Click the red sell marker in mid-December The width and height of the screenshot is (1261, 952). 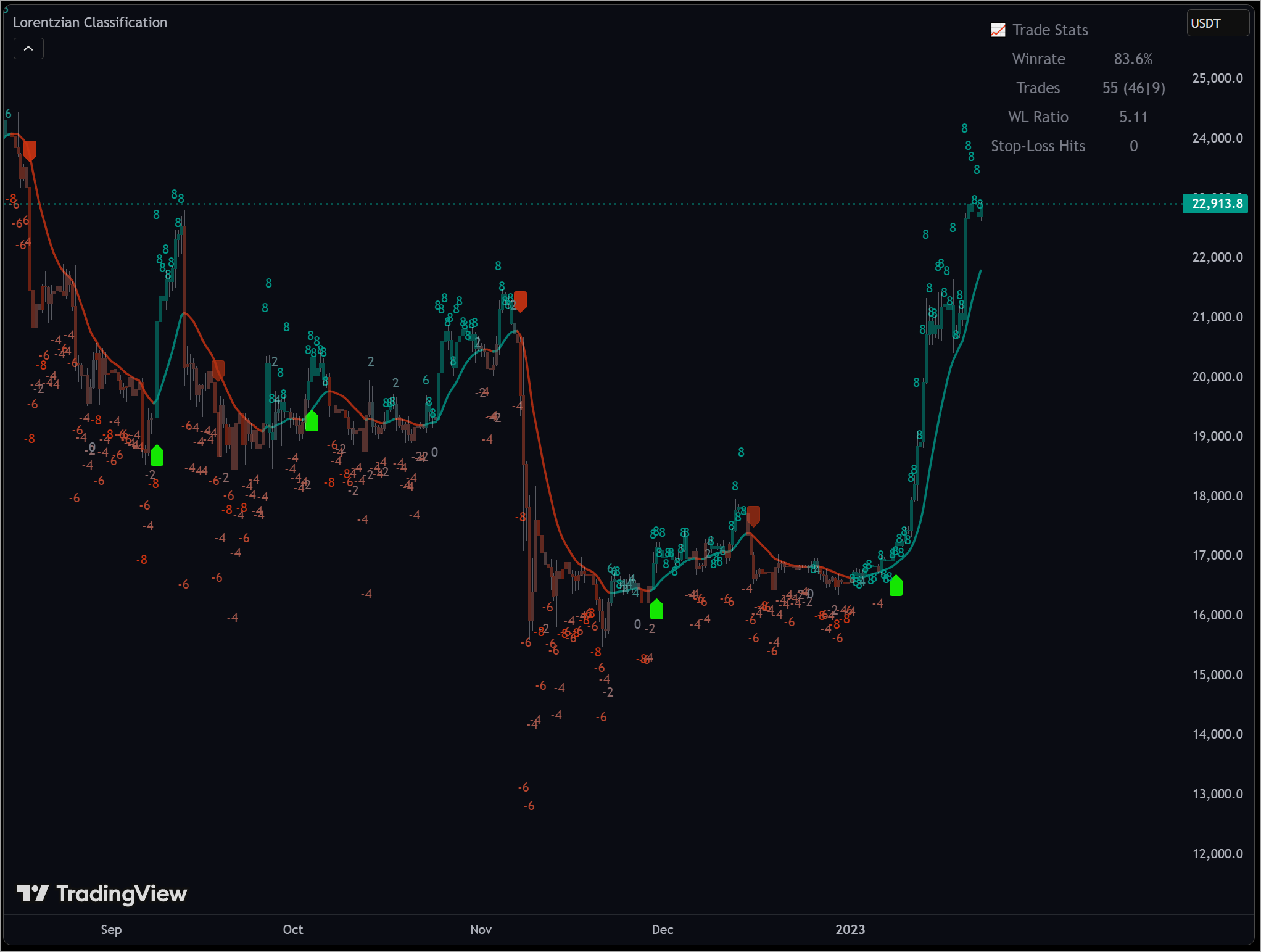[754, 515]
